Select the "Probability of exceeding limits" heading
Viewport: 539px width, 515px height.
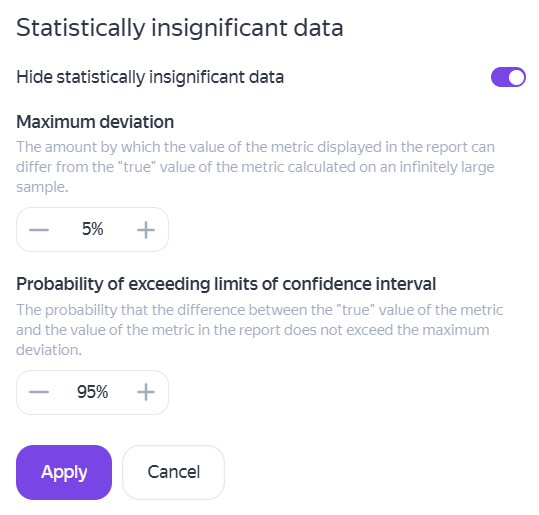(226, 284)
